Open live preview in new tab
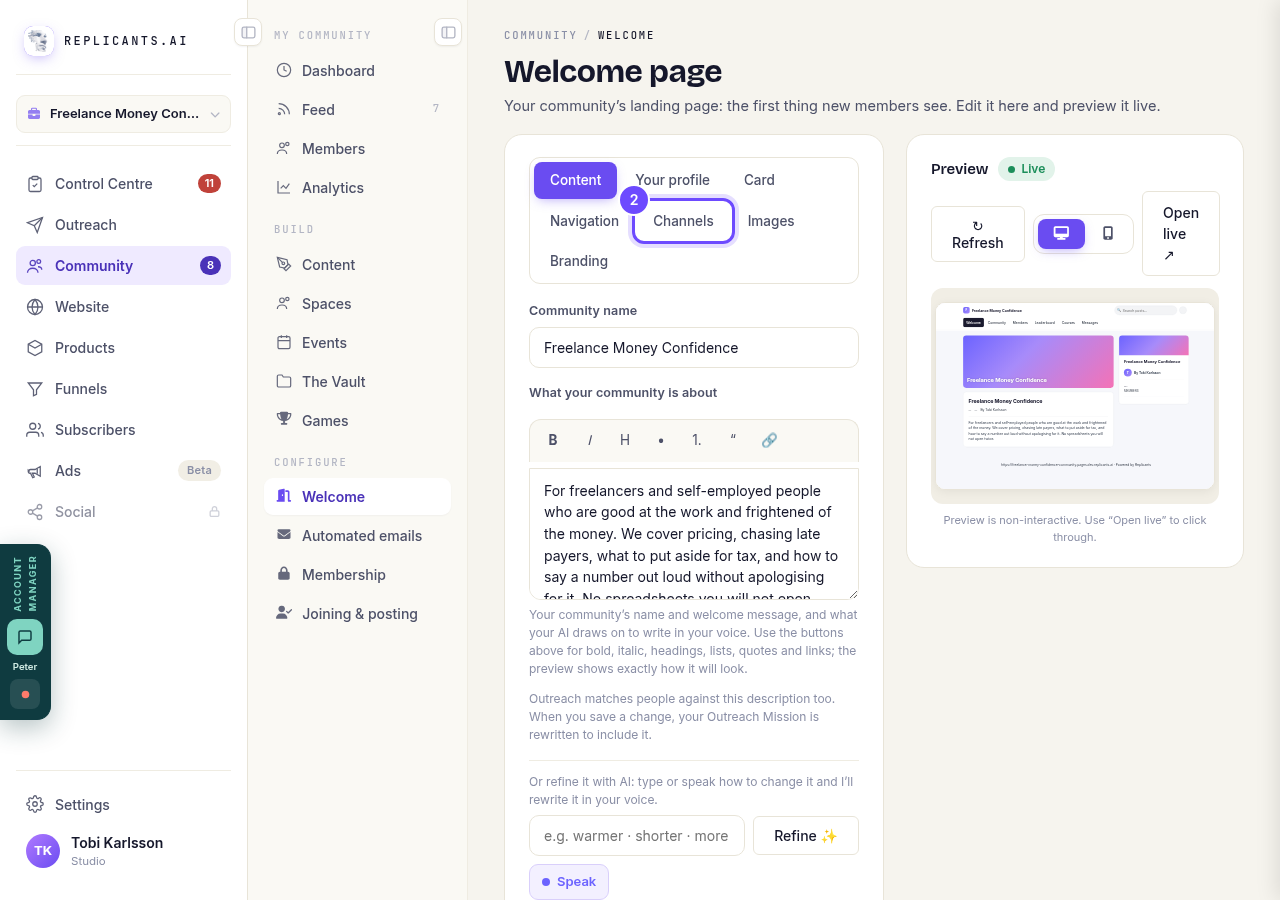Image resolution: width=1280 pixels, height=900 pixels. coord(1181,234)
